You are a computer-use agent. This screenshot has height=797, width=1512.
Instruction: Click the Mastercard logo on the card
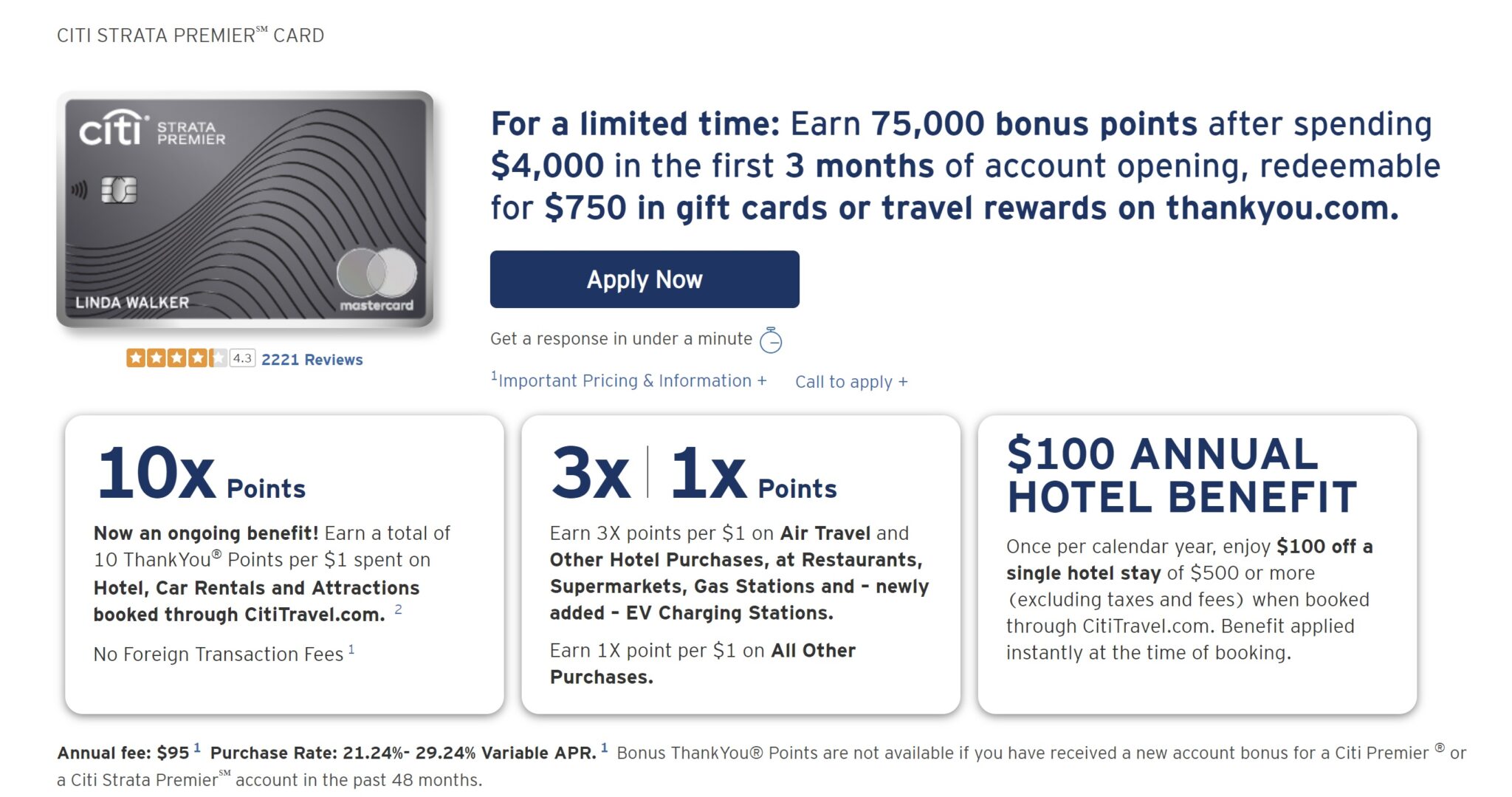377,281
